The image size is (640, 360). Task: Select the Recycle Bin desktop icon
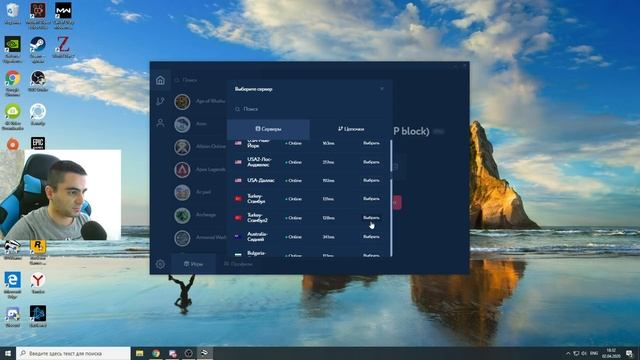[x=13, y=13]
